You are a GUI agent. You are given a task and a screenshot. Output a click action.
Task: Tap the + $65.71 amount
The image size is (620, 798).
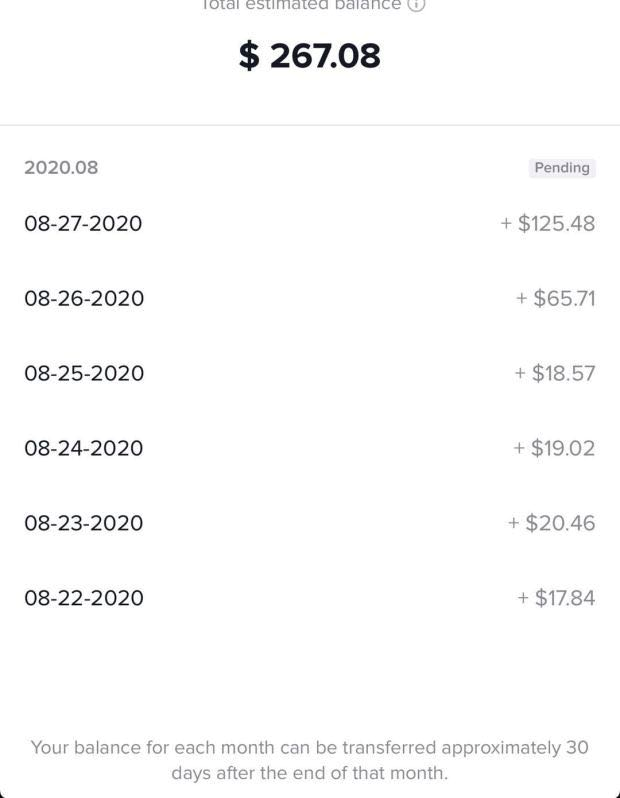[555, 298]
